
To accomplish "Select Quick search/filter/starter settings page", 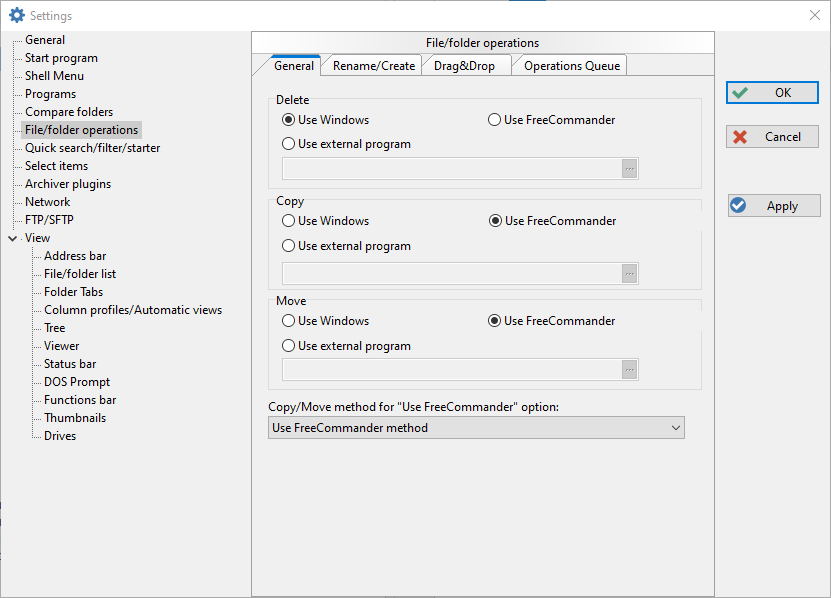I will [92, 148].
